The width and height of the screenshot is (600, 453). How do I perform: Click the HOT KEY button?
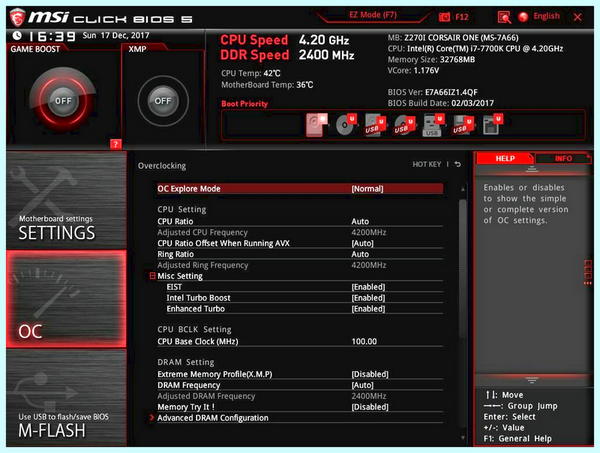pyautogui.click(x=427, y=164)
